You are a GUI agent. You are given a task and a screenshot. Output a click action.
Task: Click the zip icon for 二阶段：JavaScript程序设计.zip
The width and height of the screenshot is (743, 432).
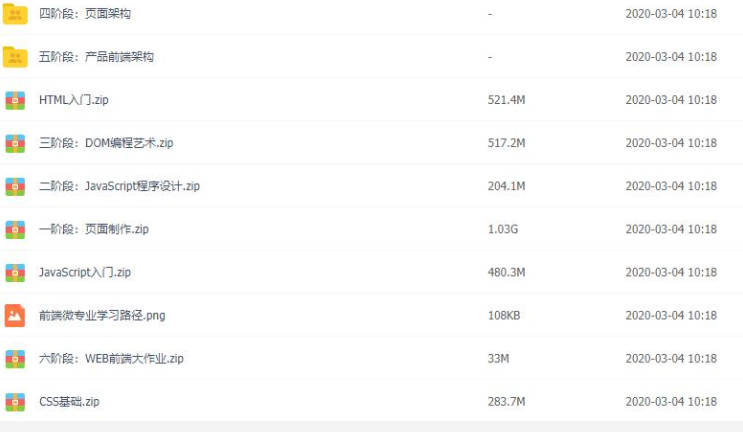15,186
